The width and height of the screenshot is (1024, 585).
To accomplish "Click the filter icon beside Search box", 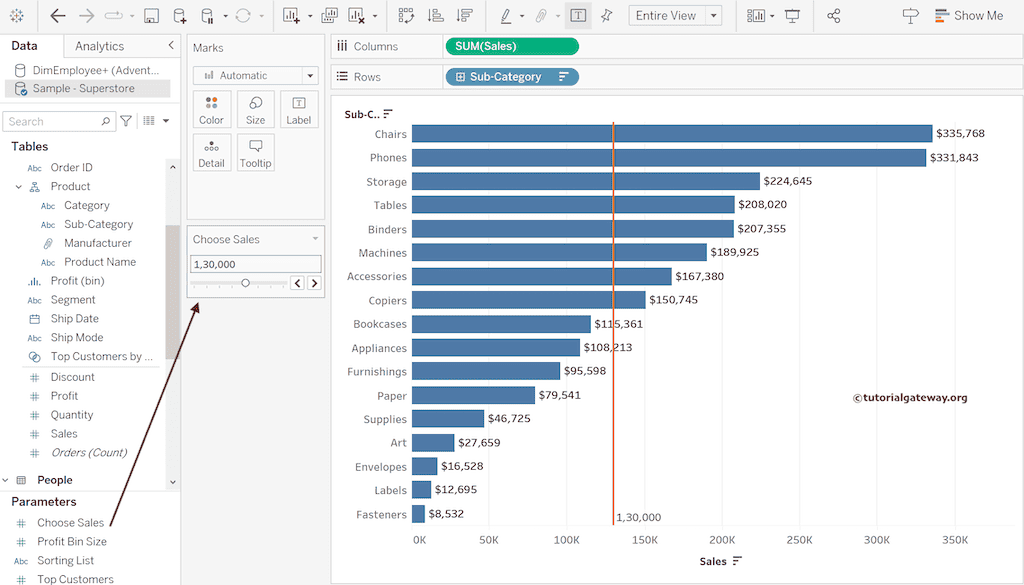I will point(126,121).
